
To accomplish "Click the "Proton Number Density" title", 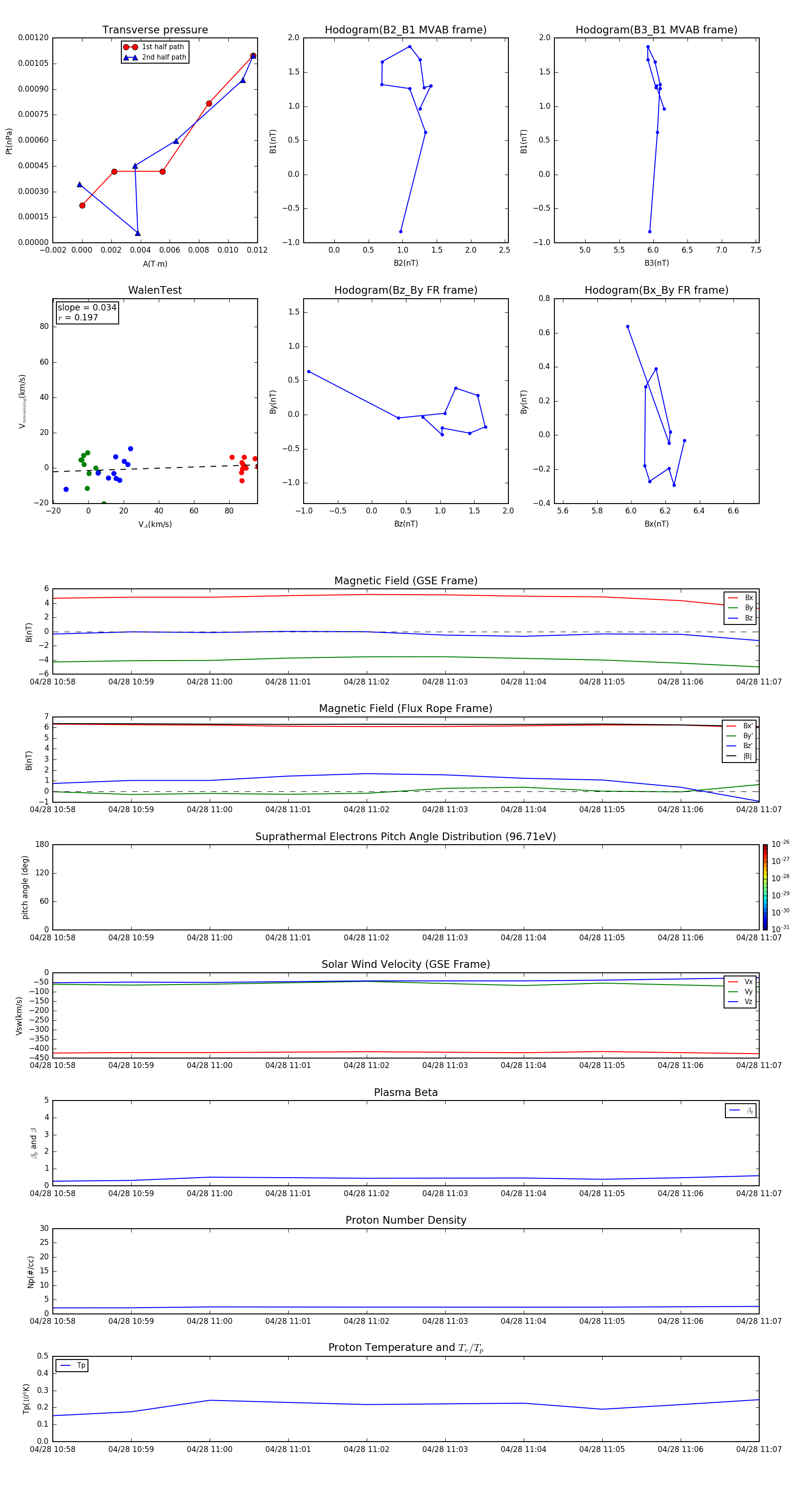I will (x=406, y=1220).
